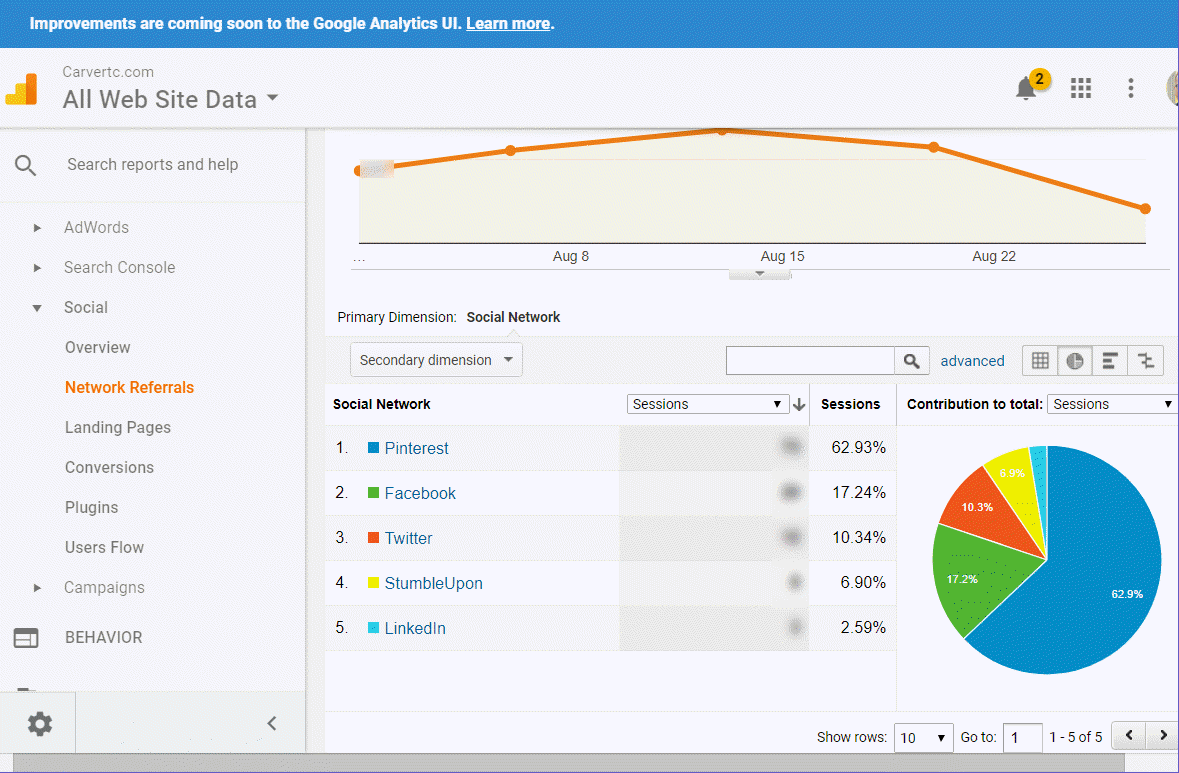
Task: Click the Google Analytics logo
Action: point(21,89)
